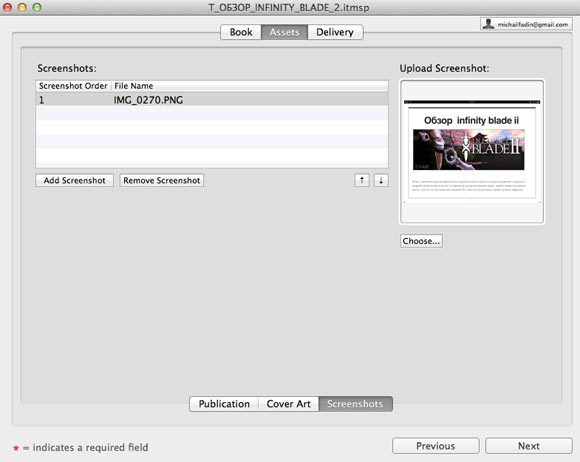Viewport: 580px width, 462px height.
Task: Open the Cover Art sub-tab
Action: tap(289, 404)
